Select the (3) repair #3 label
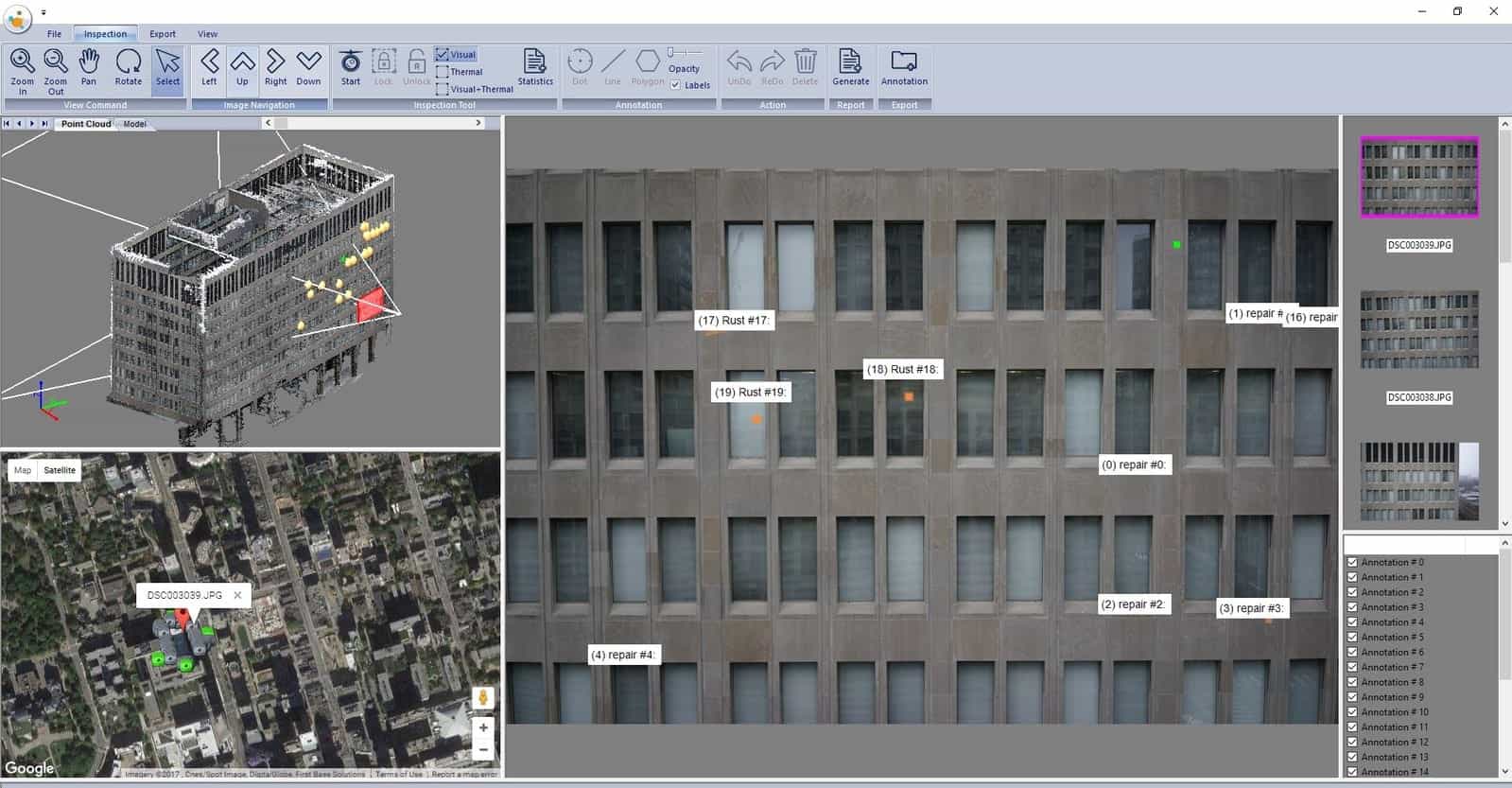The height and width of the screenshot is (788, 1512). (1251, 608)
